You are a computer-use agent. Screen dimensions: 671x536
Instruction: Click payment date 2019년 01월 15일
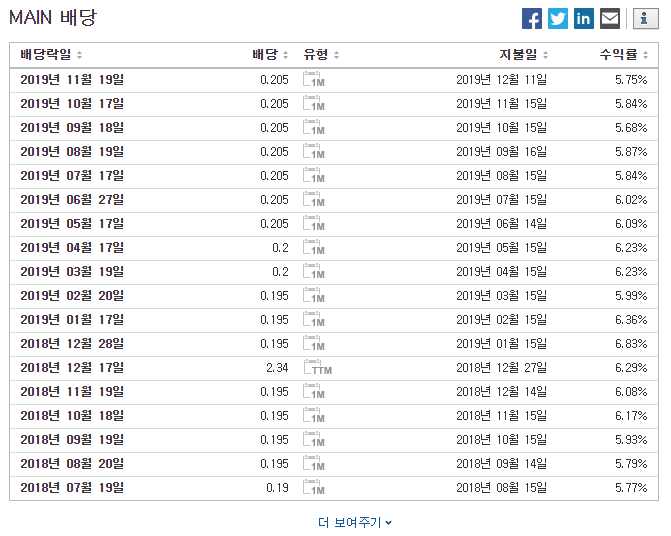[502, 343]
